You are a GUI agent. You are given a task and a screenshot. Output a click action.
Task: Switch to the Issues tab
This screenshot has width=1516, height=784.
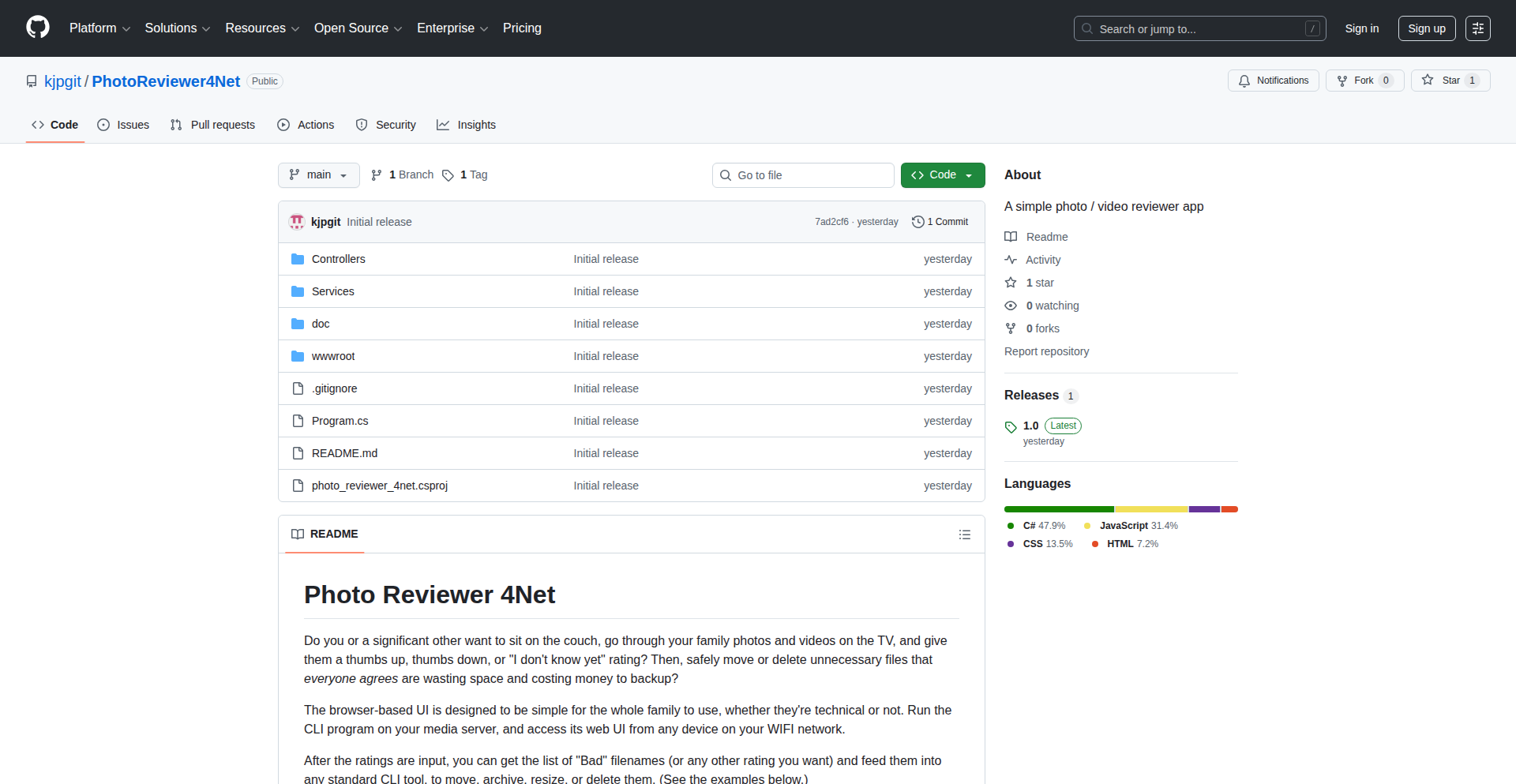click(x=123, y=125)
